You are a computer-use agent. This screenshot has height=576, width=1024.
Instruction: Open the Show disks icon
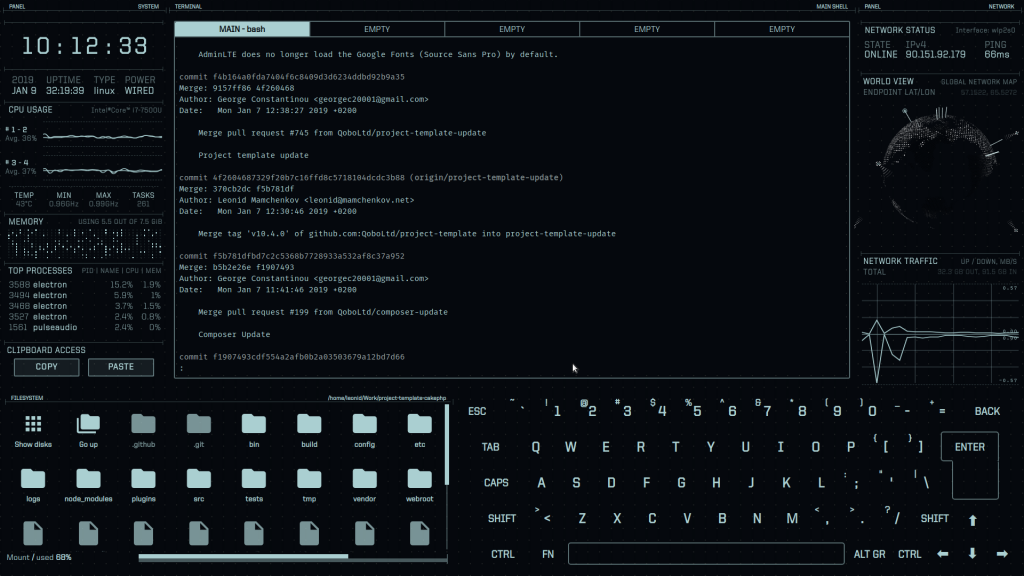coord(33,430)
